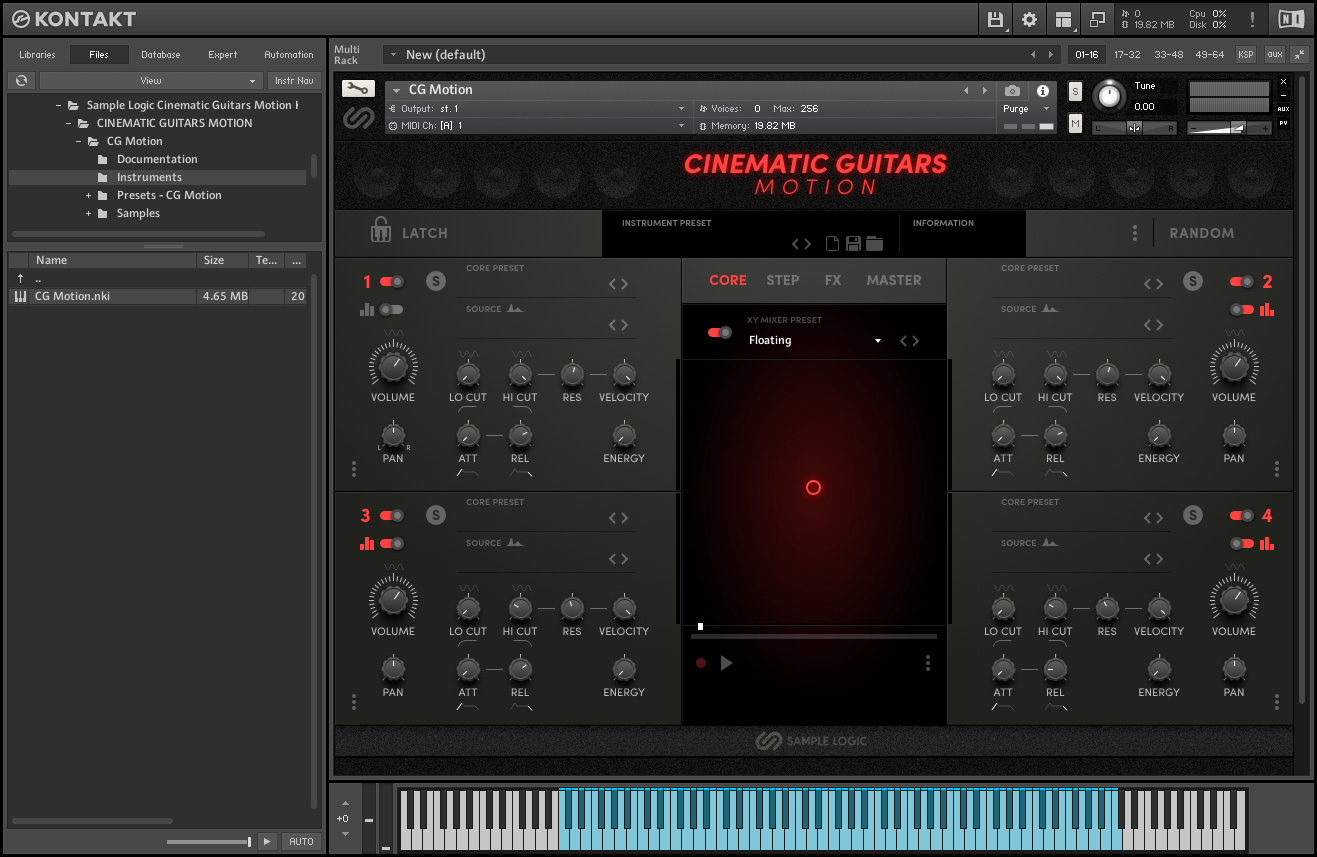Open the FX tab
The height and width of the screenshot is (857, 1317).
coord(833,281)
